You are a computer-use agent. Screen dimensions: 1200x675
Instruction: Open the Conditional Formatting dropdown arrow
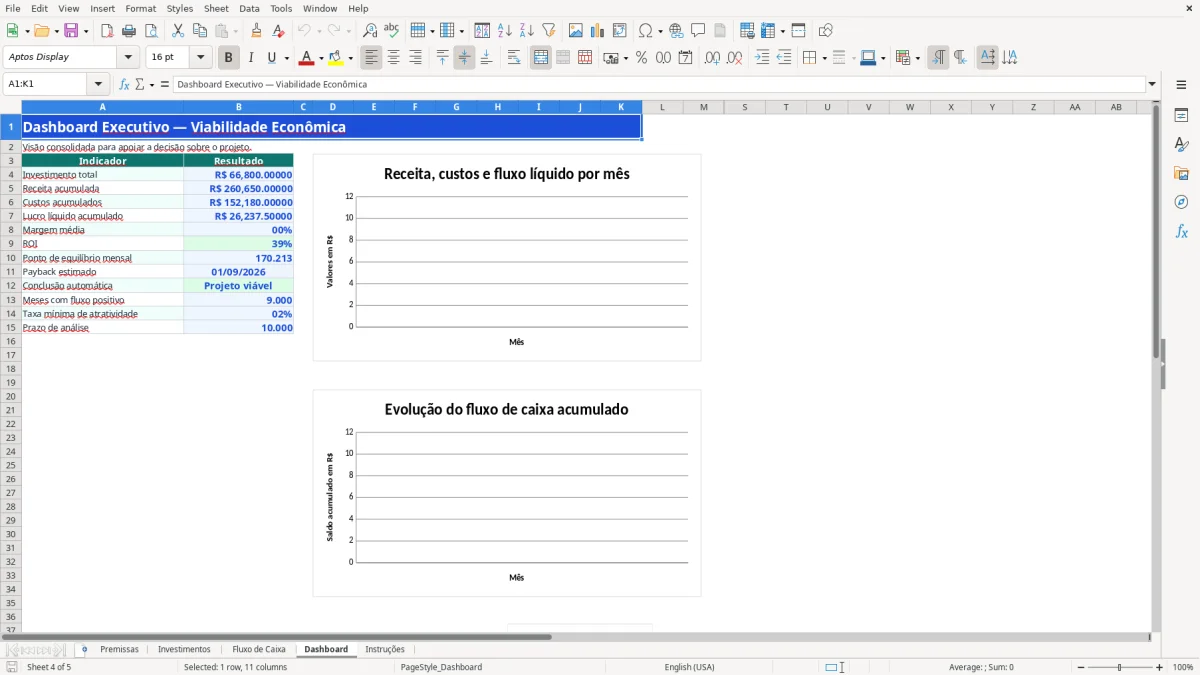click(x=917, y=58)
